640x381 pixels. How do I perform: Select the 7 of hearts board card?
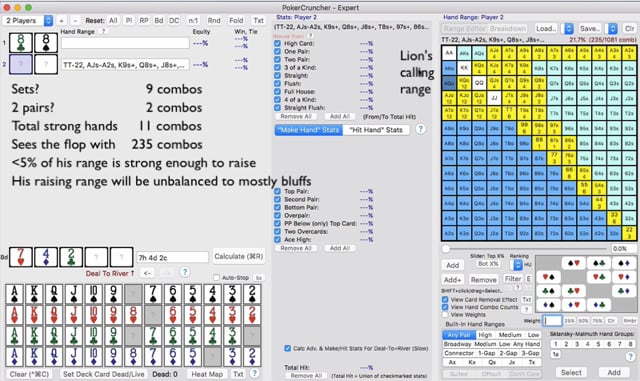21,257
